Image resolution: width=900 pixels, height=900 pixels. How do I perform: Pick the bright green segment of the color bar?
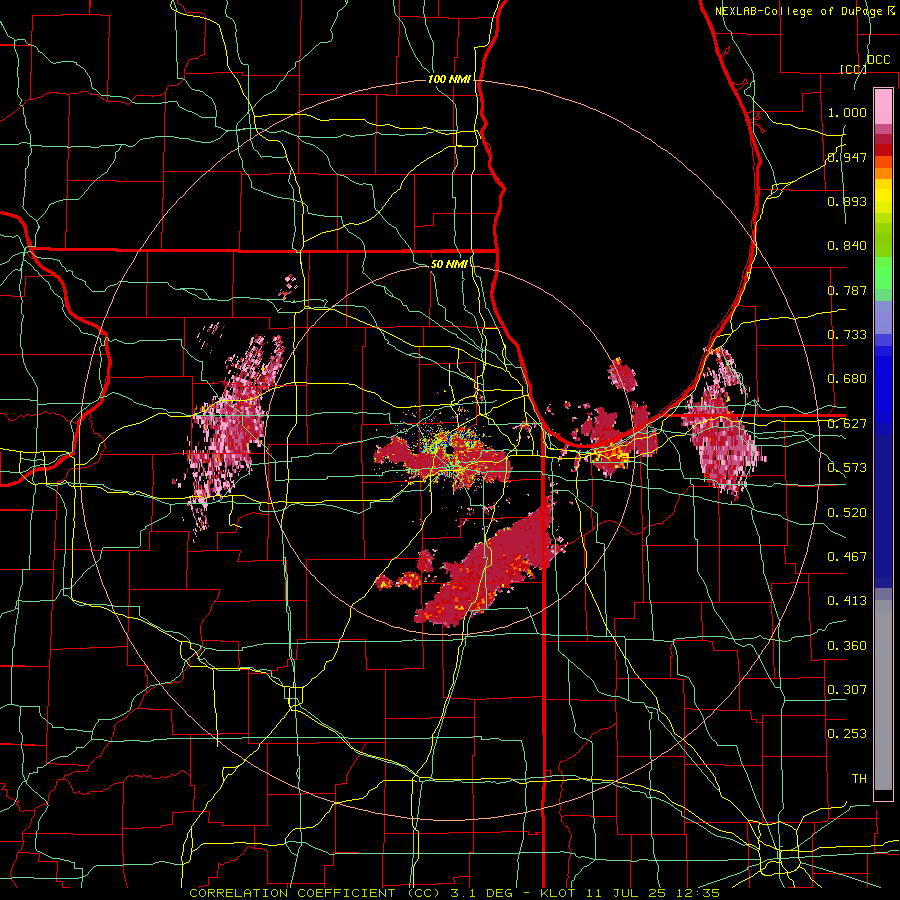883,273
